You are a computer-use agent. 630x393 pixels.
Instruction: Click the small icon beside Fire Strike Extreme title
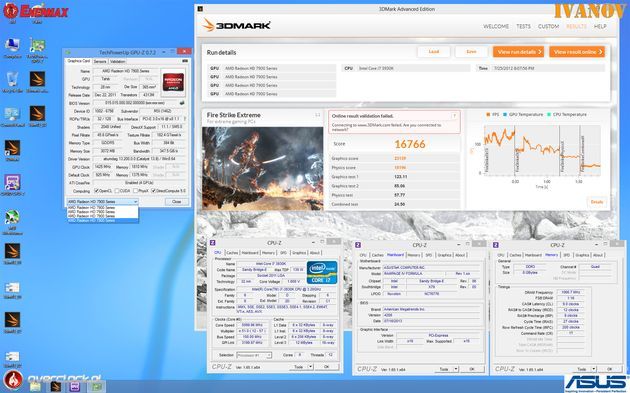click(317, 115)
